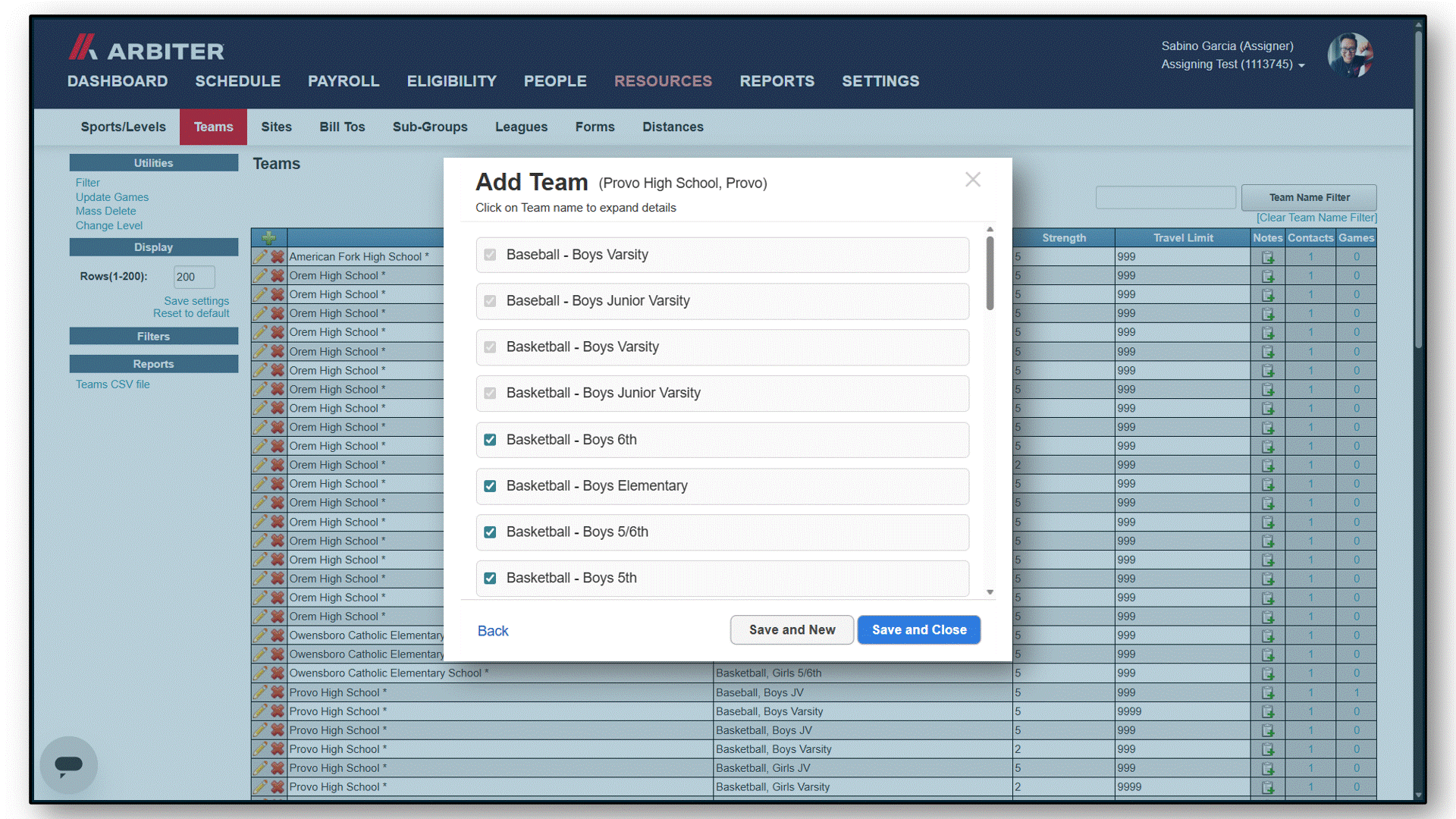Open notes icon for Basketball, Girls Varsity row
The width and height of the screenshot is (1456, 819).
click(x=1268, y=787)
